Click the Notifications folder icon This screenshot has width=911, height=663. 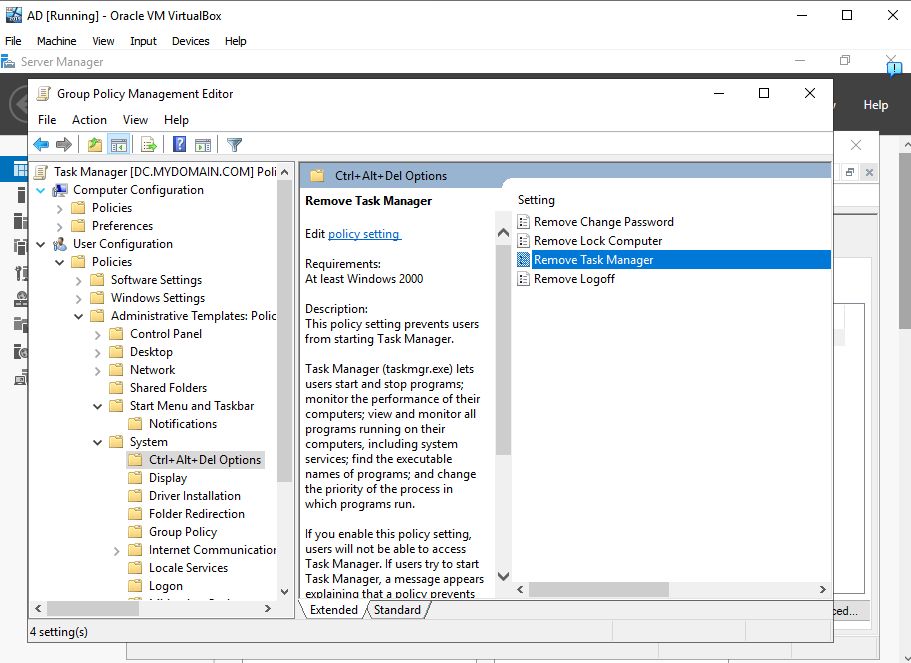[x=135, y=424]
